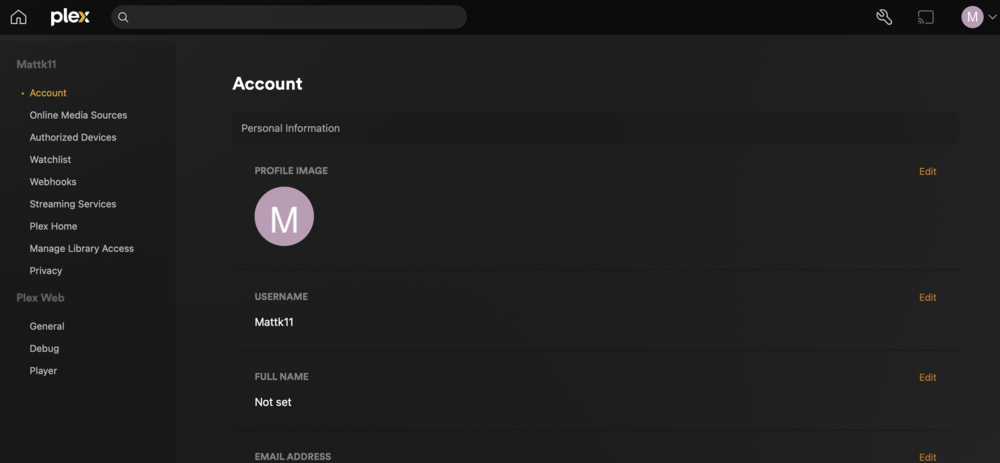Open the Watchlist settings page
This screenshot has width=1000, height=463.
(x=50, y=159)
